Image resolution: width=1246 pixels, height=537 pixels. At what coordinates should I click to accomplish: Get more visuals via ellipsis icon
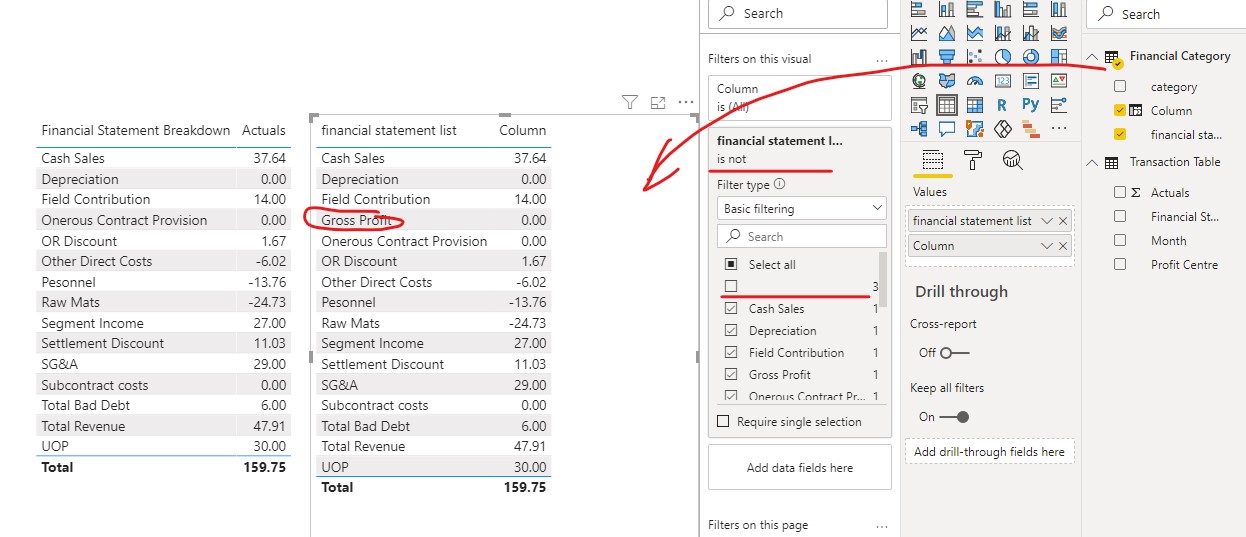pyautogui.click(x=1059, y=128)
